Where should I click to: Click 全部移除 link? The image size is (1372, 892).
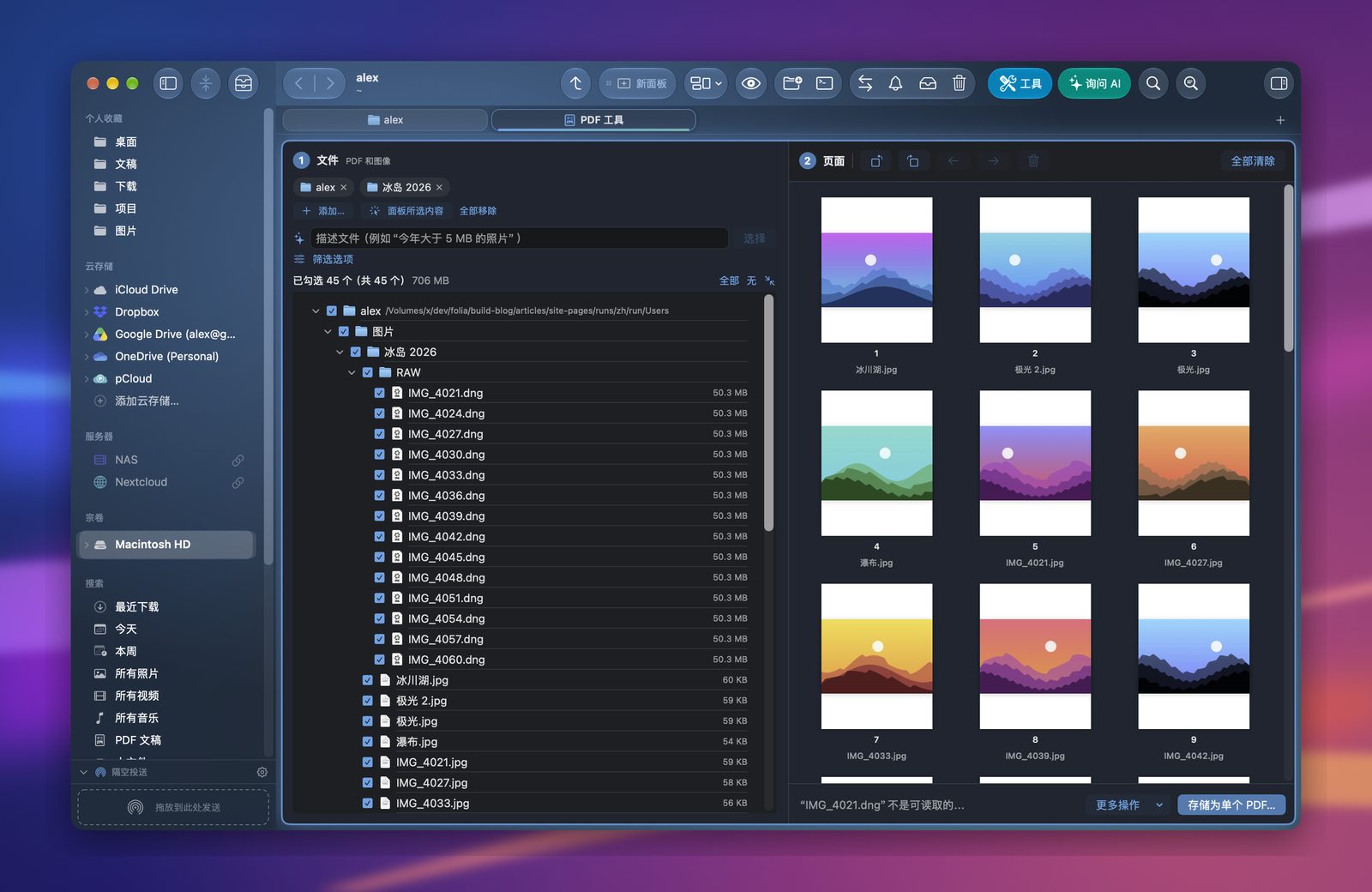tap(478, 211)
